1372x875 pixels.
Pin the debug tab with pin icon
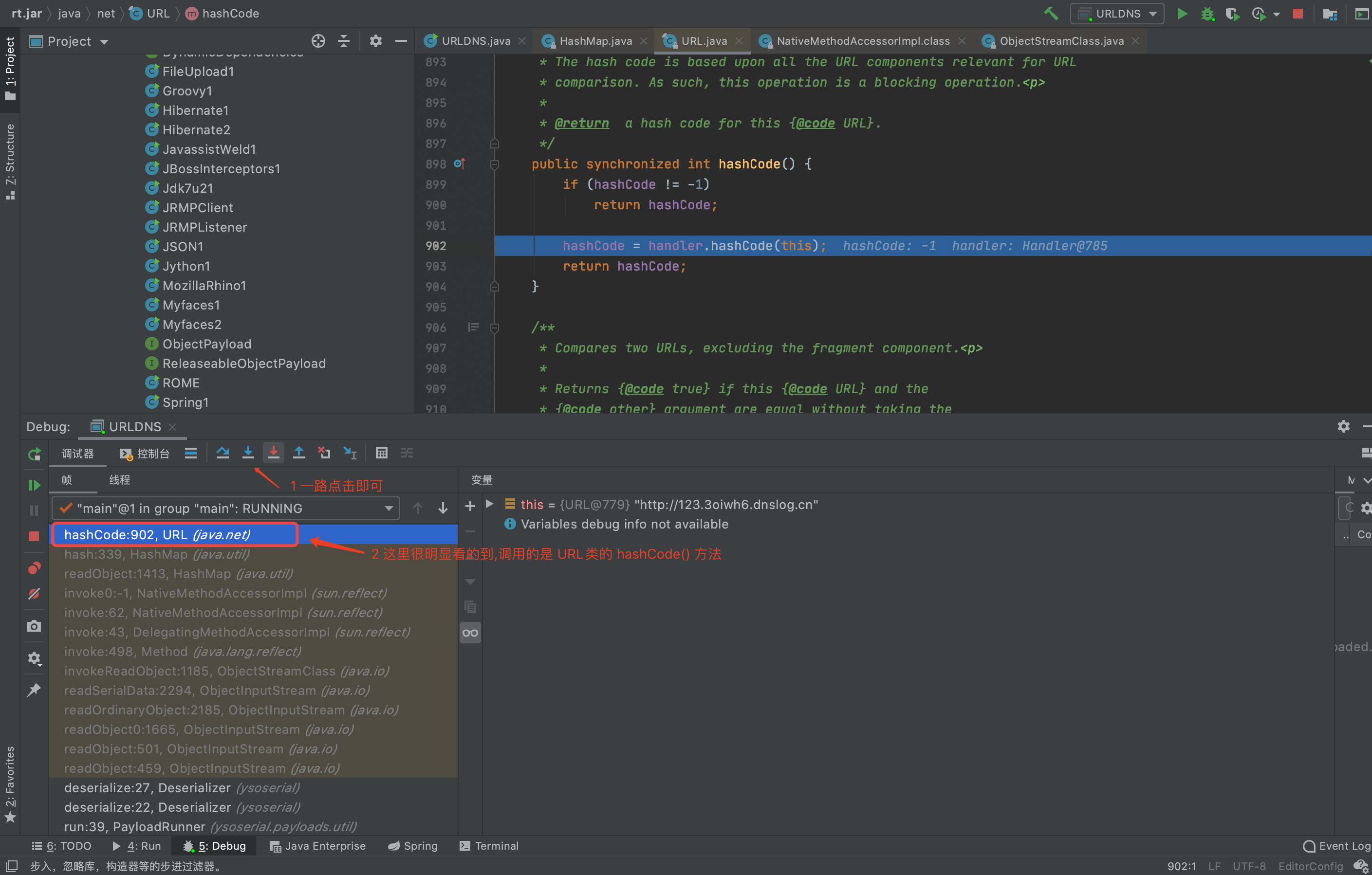(x=34, y=690)
